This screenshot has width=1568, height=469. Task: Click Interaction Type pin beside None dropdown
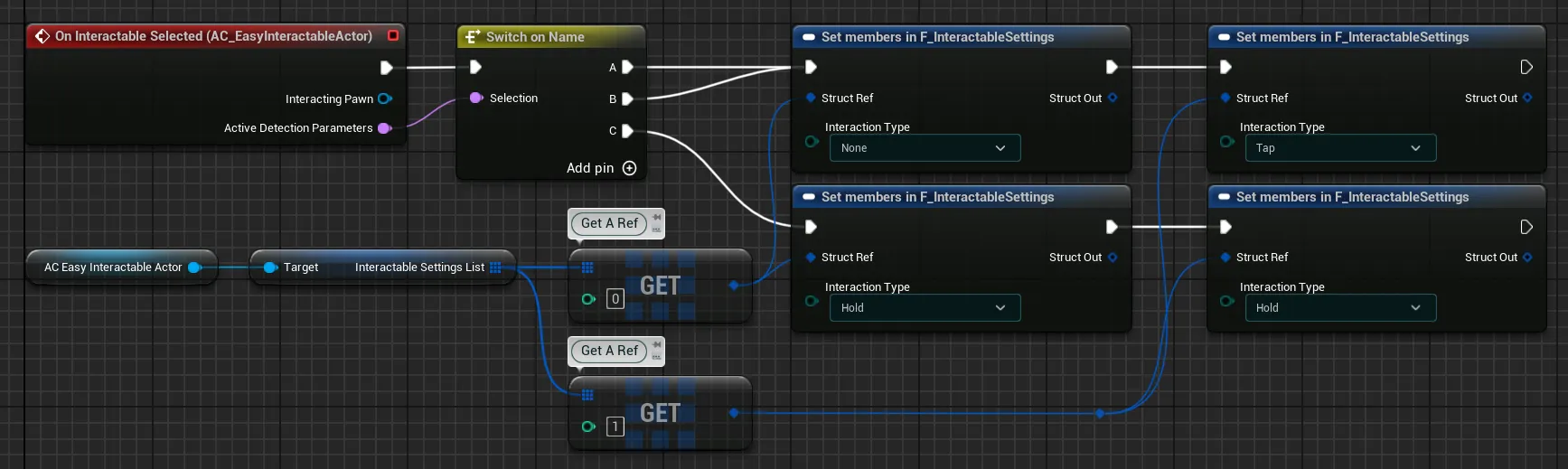pos(812,141)
